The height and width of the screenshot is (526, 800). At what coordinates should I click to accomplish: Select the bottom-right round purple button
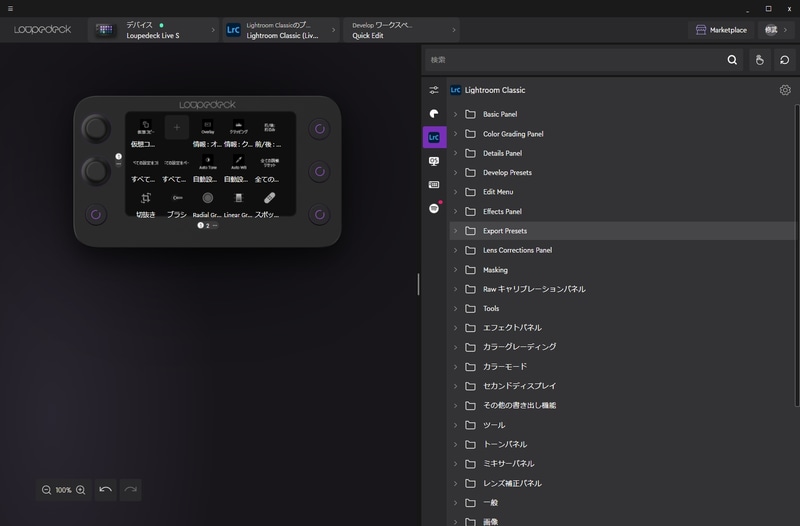(319, 214)
